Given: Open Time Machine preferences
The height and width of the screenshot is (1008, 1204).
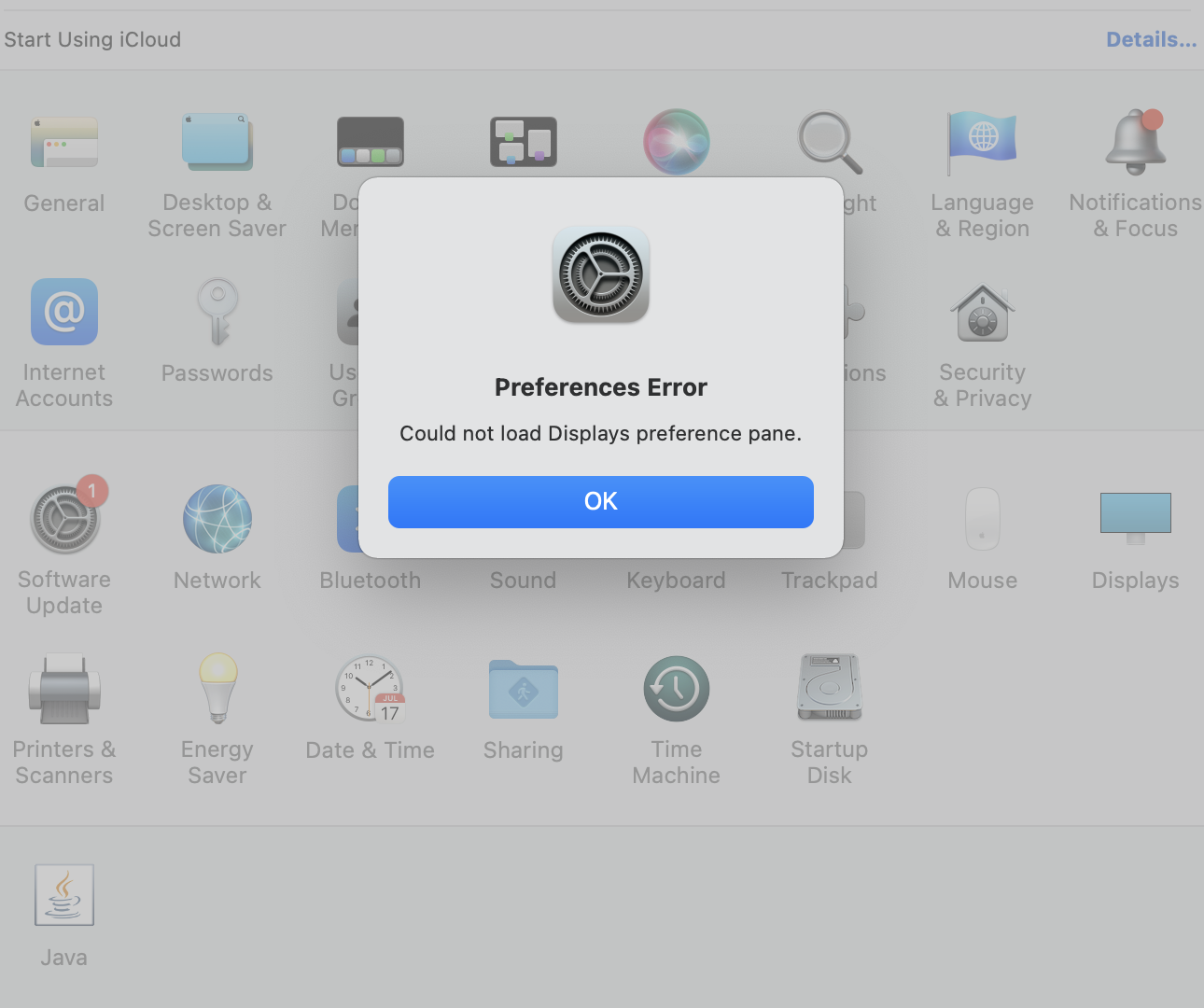Looking at the screenshot, I should coord(677,689).
